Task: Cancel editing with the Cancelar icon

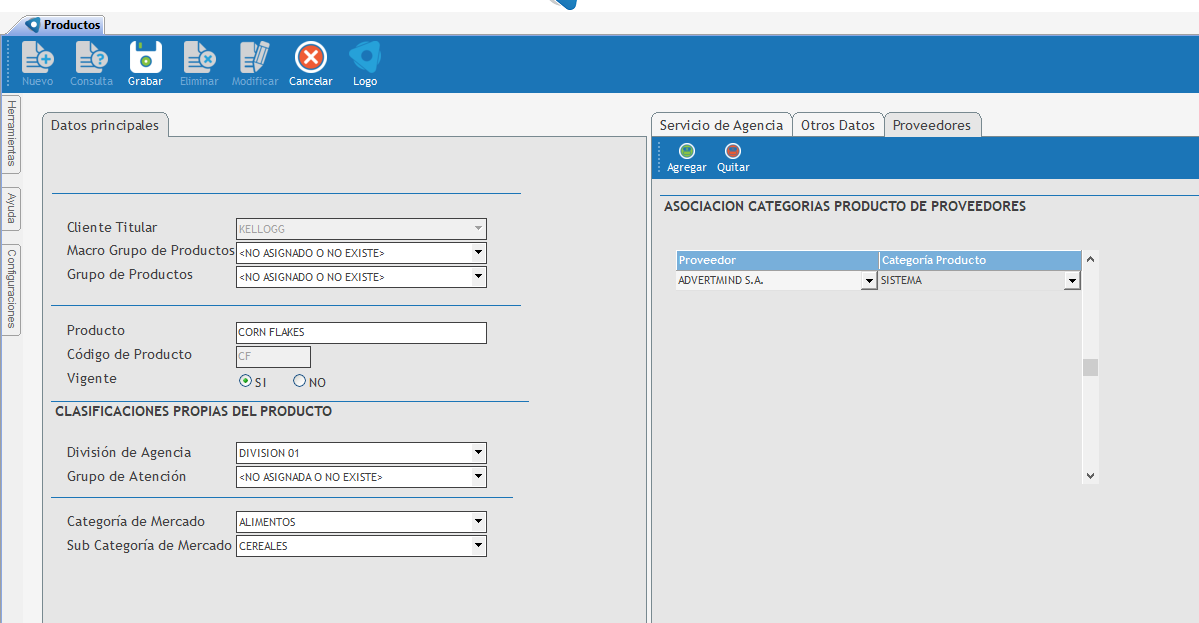Action: (310, 58)
